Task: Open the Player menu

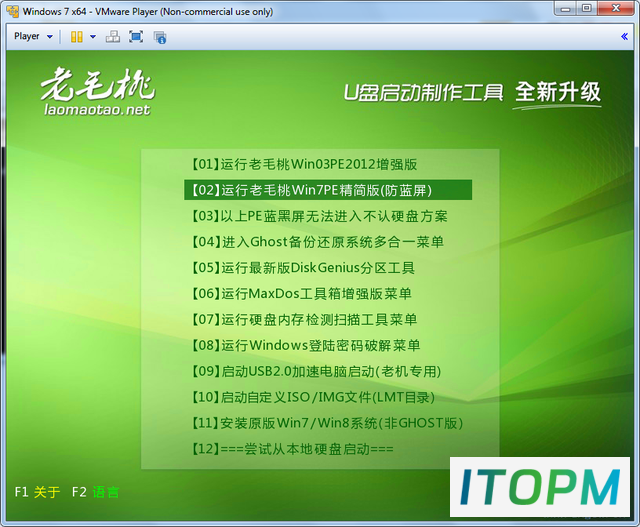Action: point(27,36)
